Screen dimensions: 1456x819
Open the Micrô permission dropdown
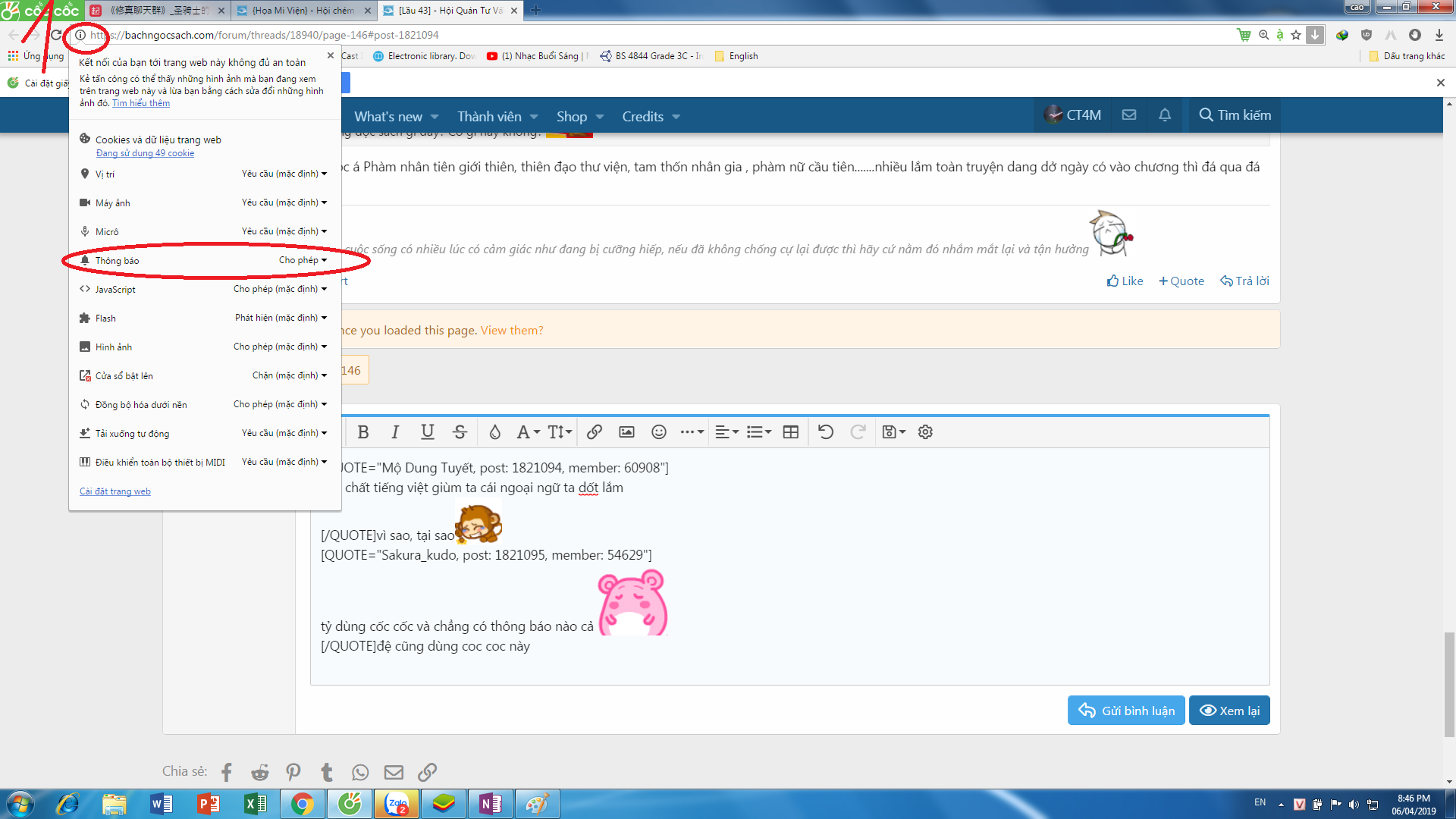click(284, 231)
